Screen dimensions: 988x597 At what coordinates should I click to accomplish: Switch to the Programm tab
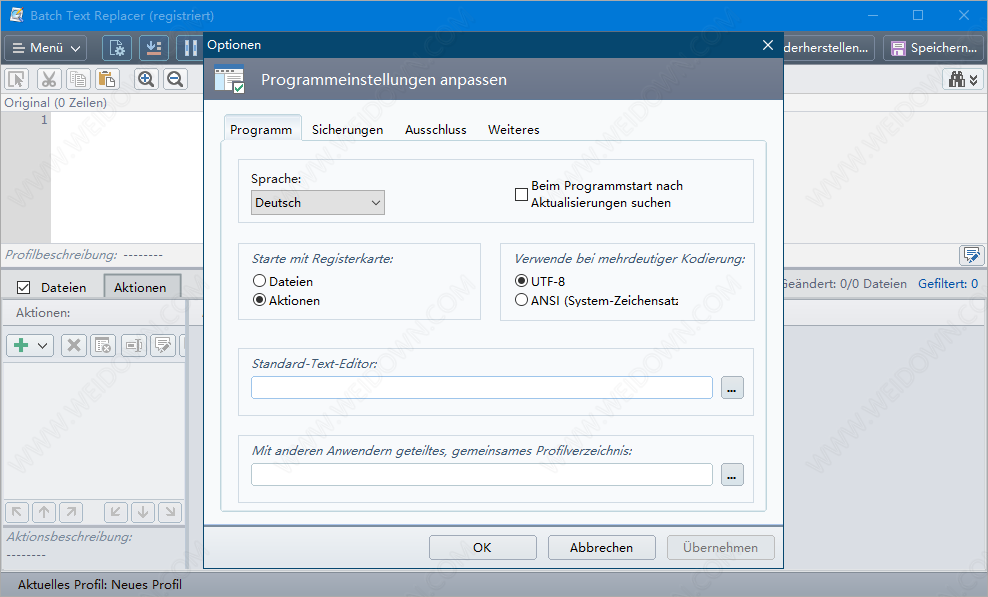pyautogui.click(x=261, y=129)
